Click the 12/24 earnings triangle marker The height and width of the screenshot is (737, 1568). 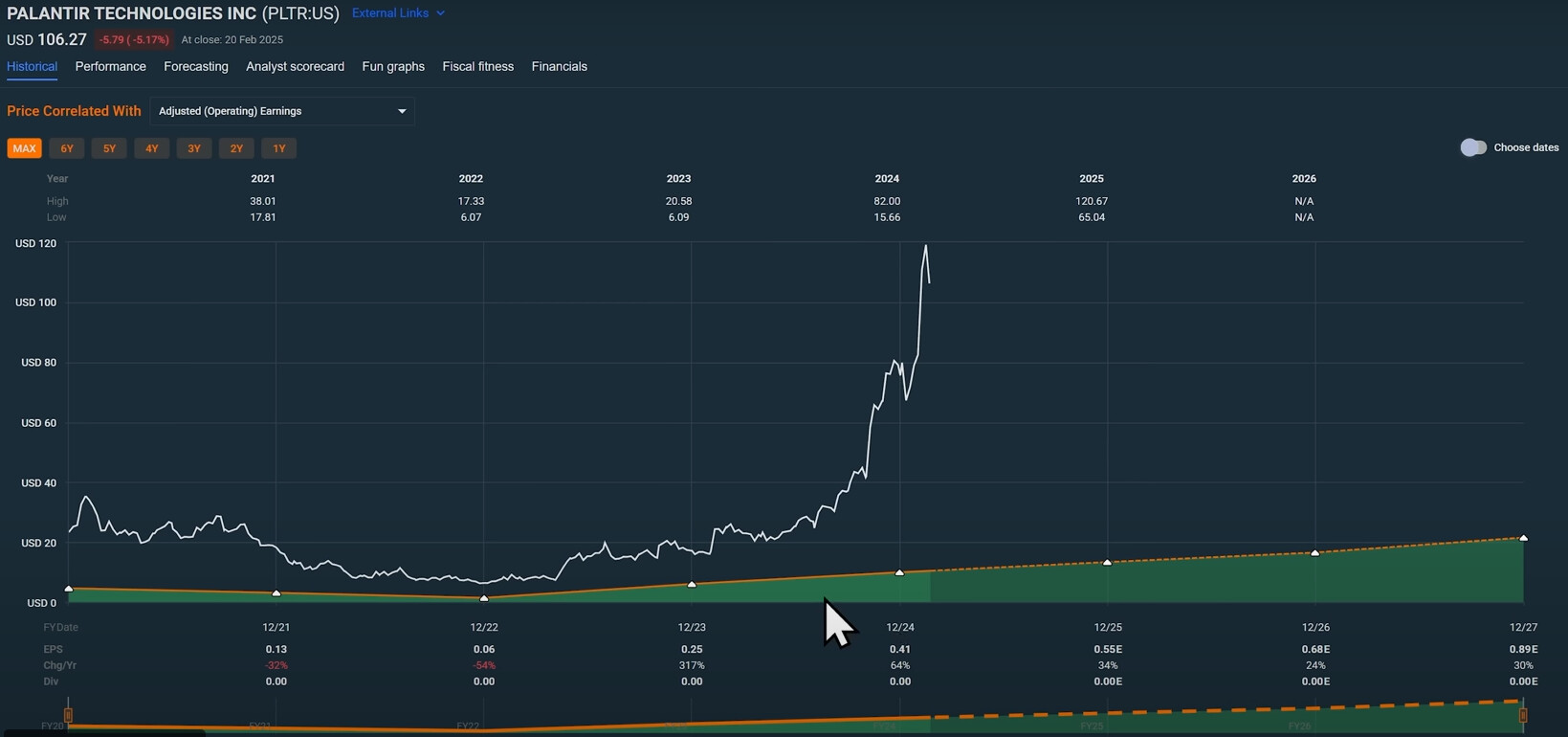click(899, 572)
